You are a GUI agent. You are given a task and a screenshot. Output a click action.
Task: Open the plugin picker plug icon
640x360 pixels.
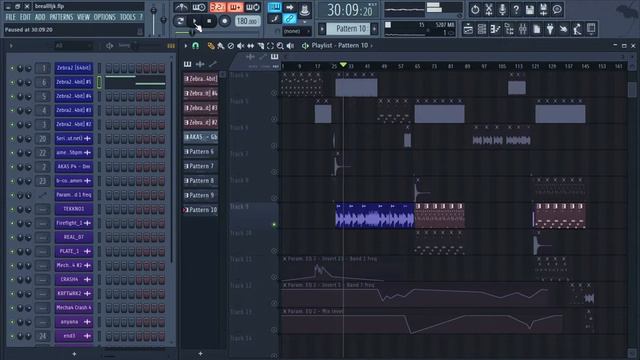(x=550, y=29)
